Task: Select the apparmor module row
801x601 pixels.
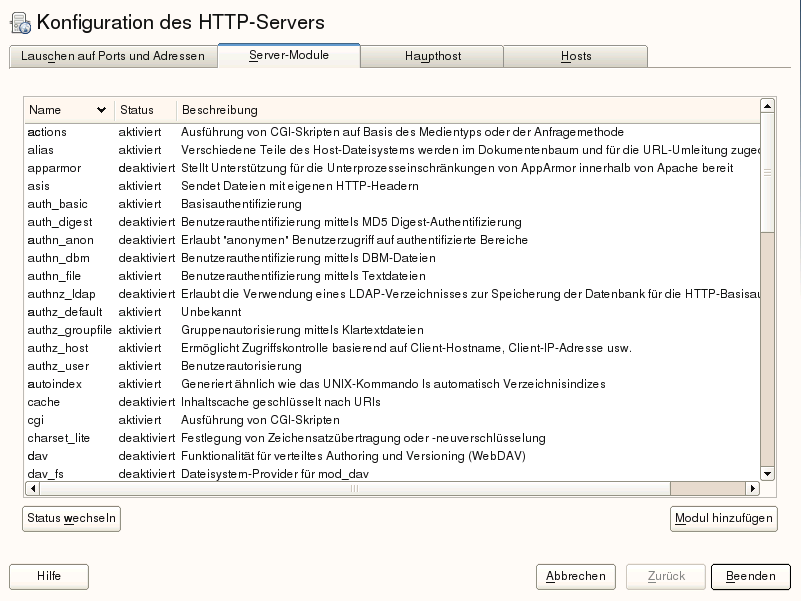Action: pos(55,168)
